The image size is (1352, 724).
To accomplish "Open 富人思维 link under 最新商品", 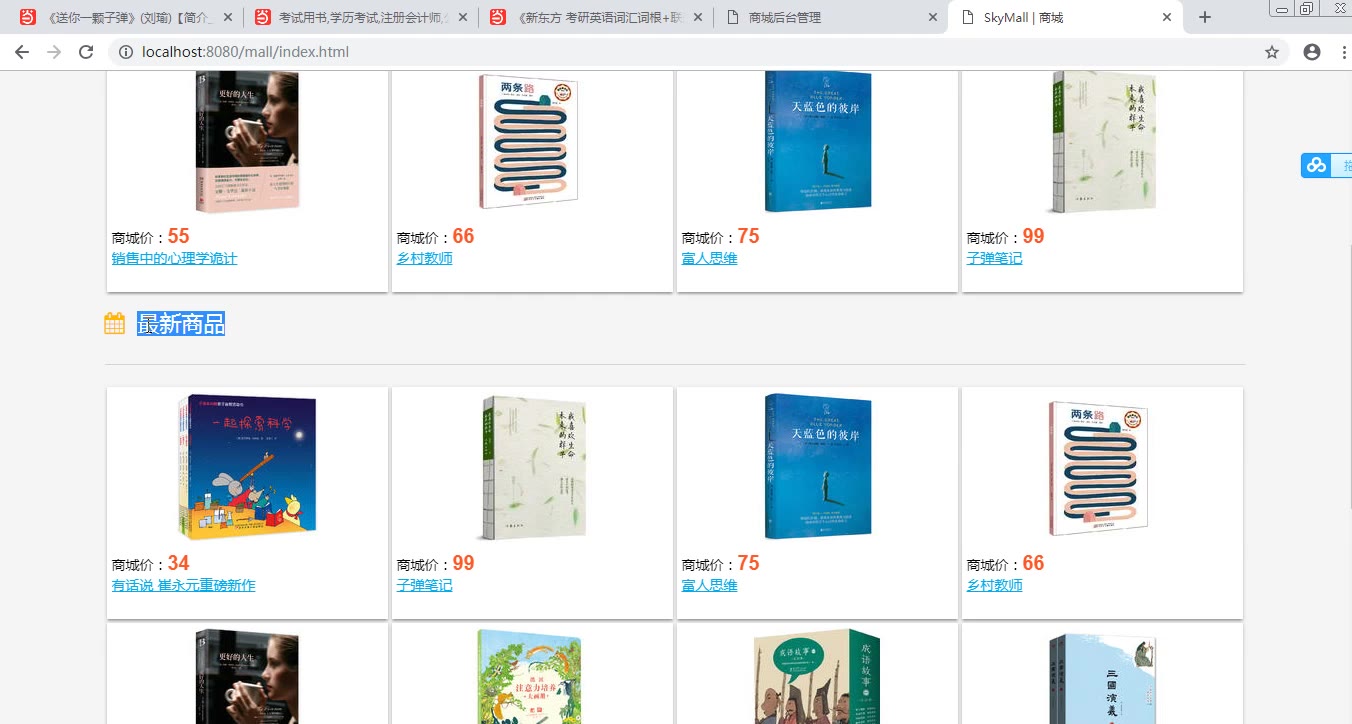I will [709, 586].
